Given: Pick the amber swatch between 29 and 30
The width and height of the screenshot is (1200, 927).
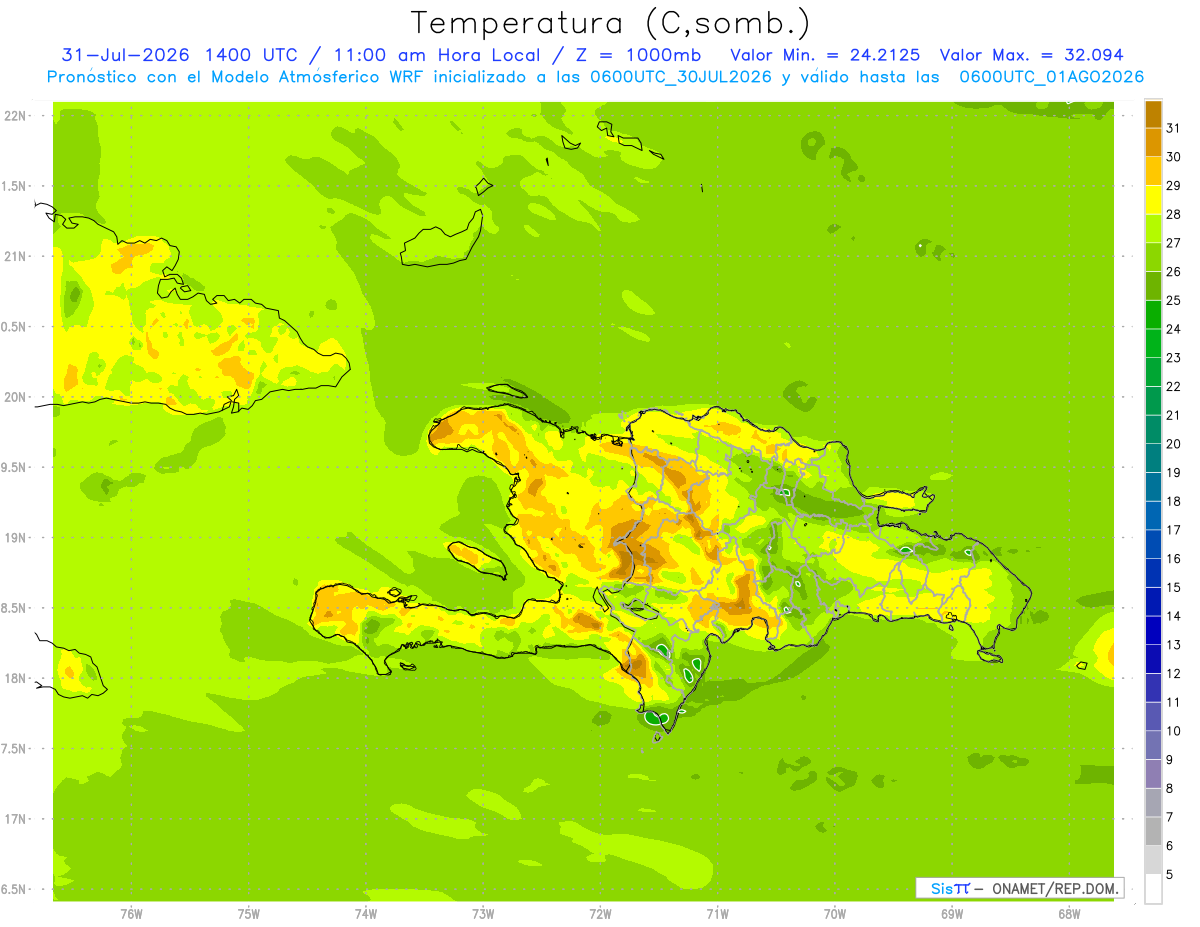Looking at the screenshot, I should click(1153, 172).
